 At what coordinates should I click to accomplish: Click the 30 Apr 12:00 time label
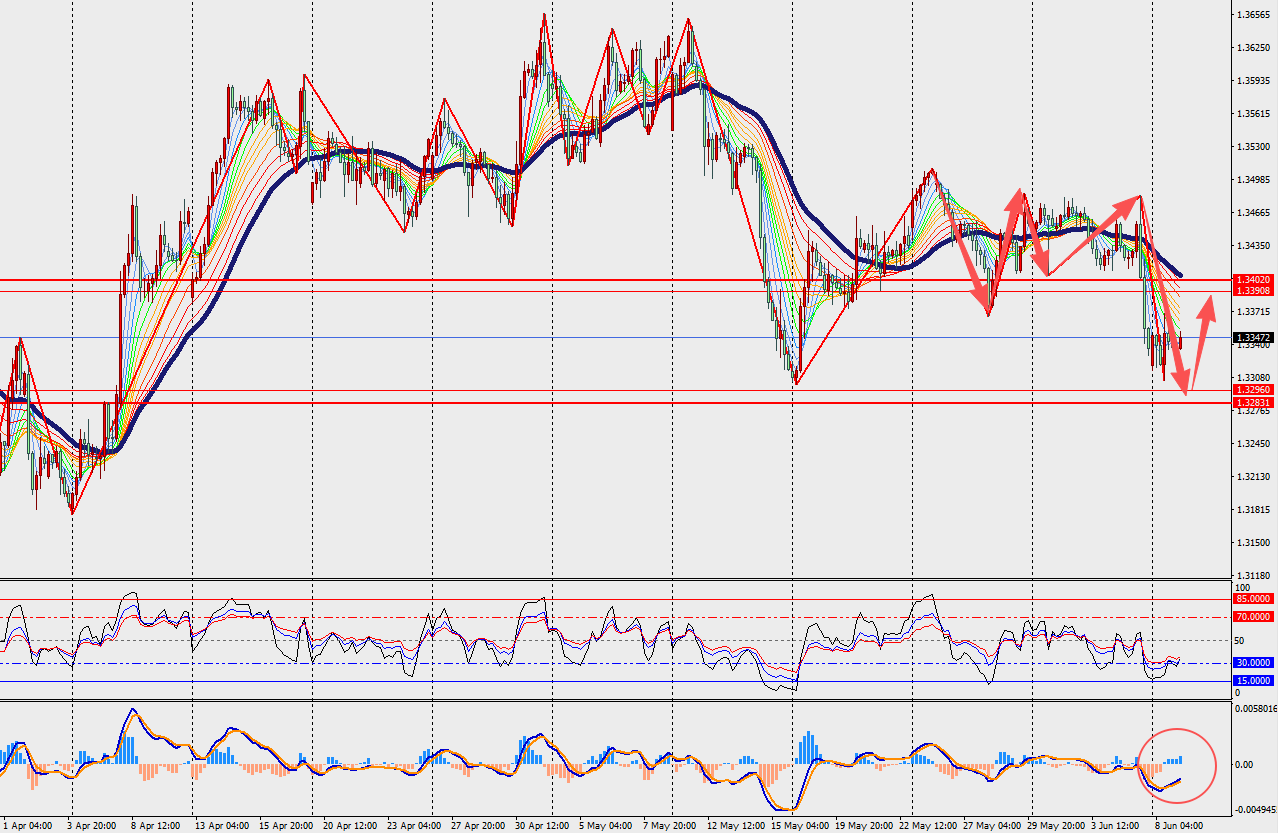click(x=542, y=826)
